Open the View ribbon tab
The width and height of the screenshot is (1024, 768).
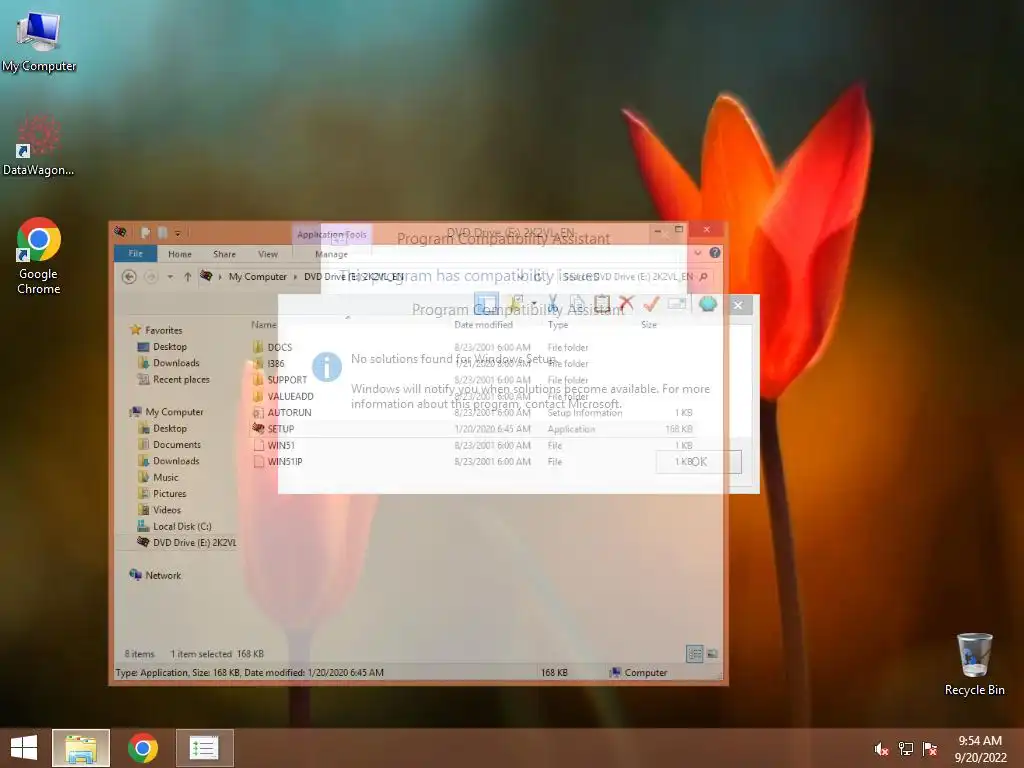(x=268, y=254)
